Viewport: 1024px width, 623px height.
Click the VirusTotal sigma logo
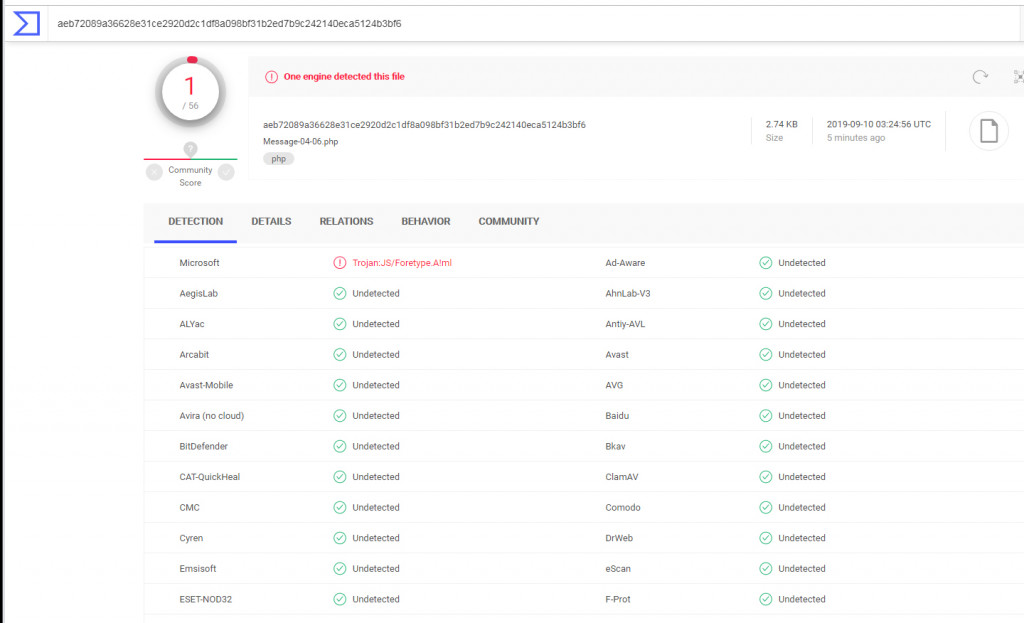click(27, 24)
